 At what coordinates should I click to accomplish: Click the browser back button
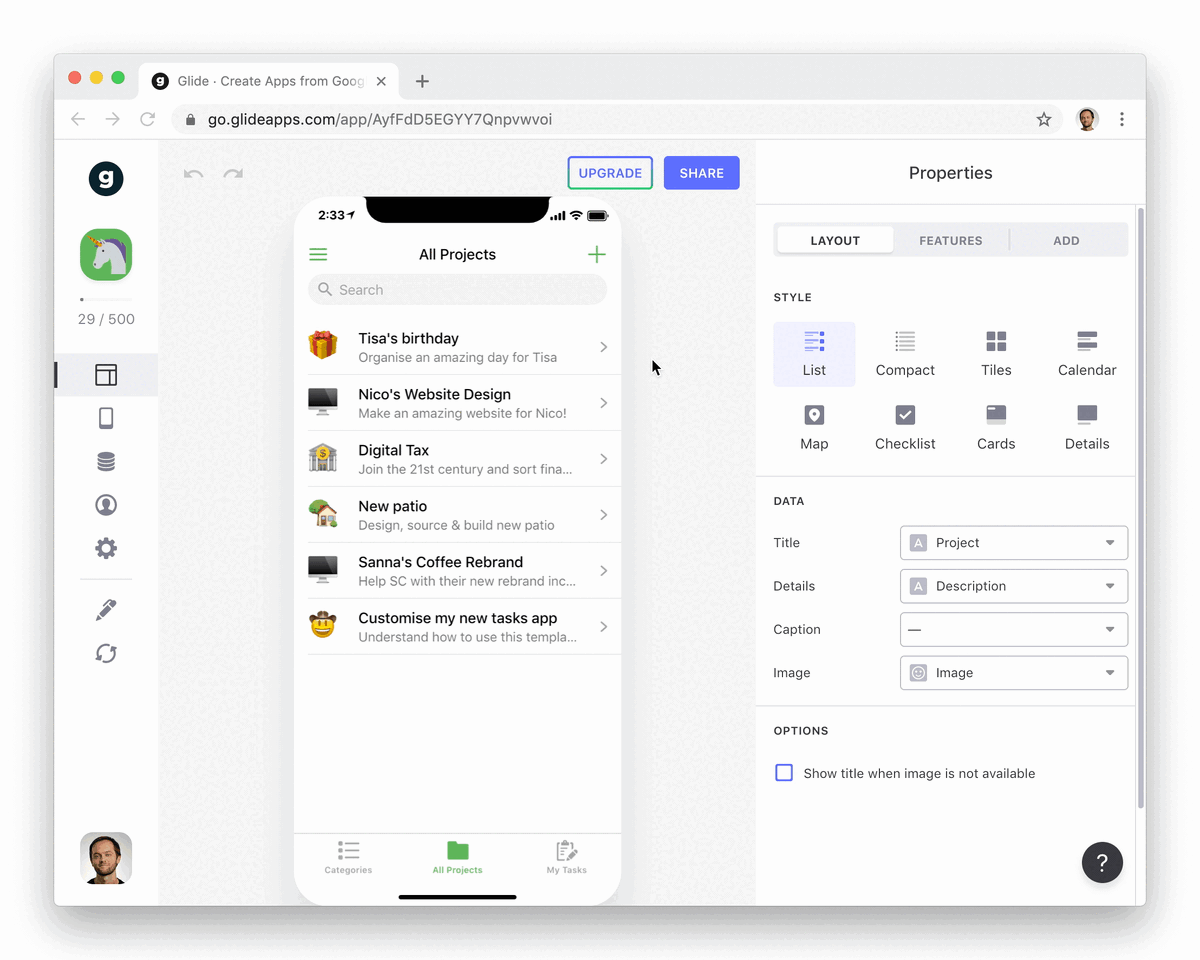coord(78,120)
